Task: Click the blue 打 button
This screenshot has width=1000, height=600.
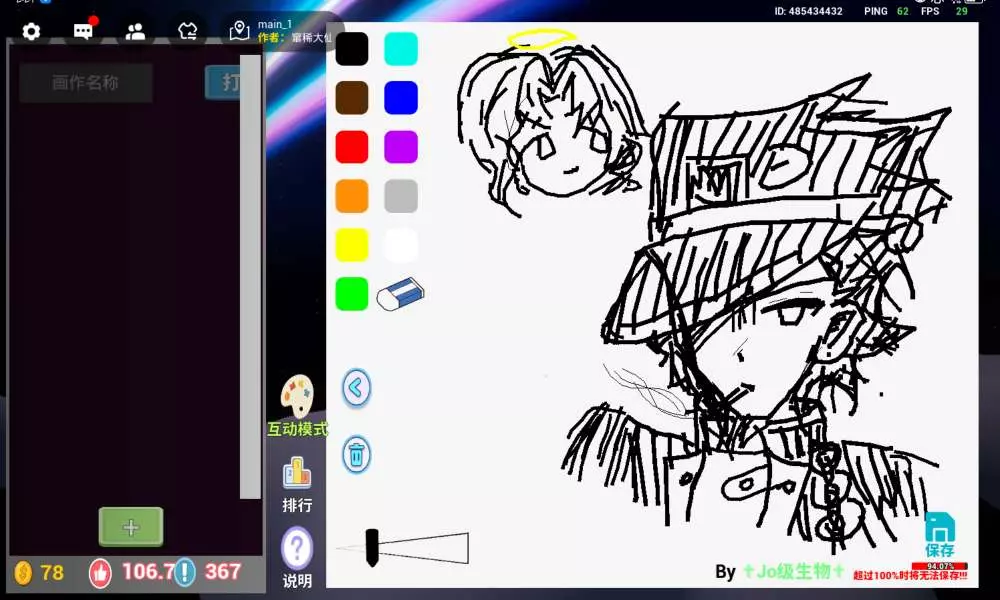Action: coord(223,82)
